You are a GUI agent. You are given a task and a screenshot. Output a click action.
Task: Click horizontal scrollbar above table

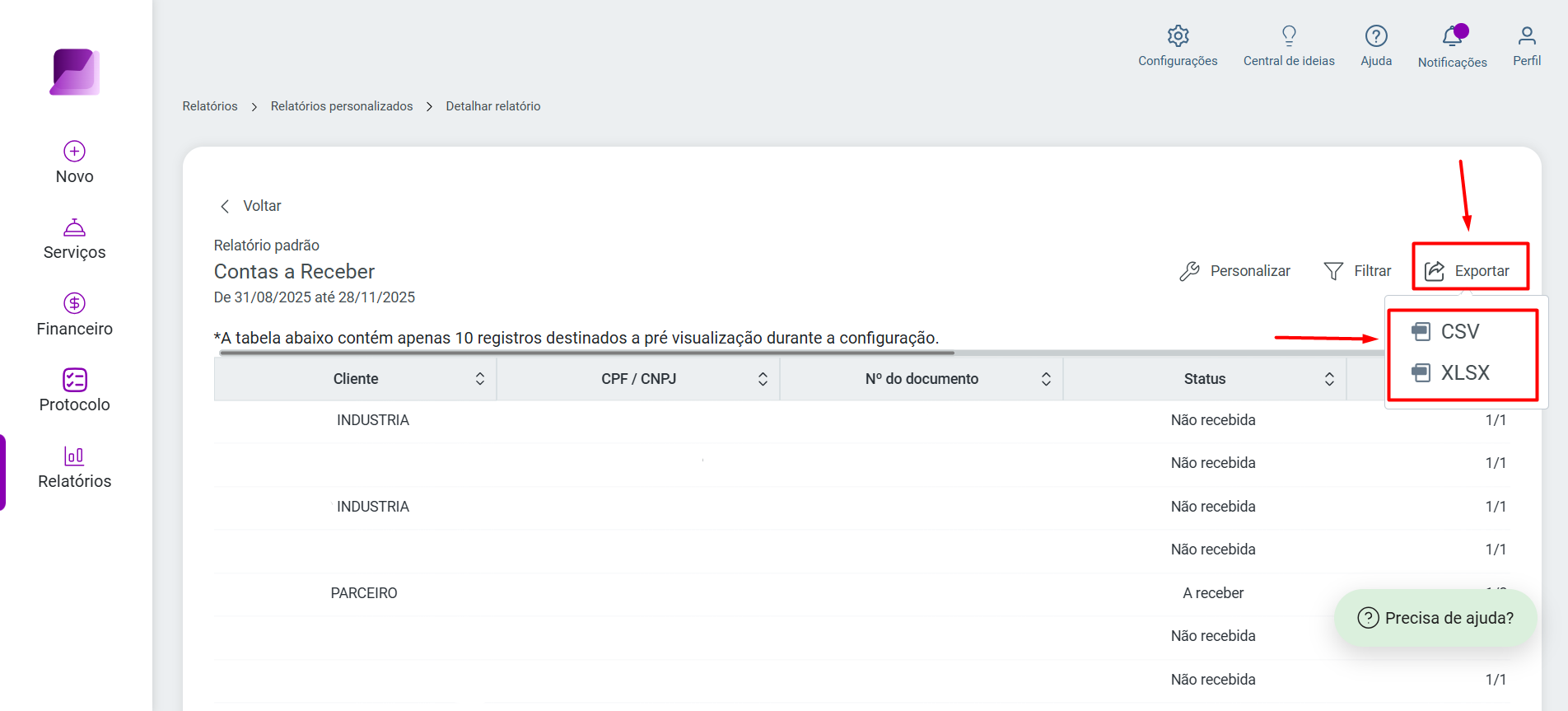click(x=586, y=353)
